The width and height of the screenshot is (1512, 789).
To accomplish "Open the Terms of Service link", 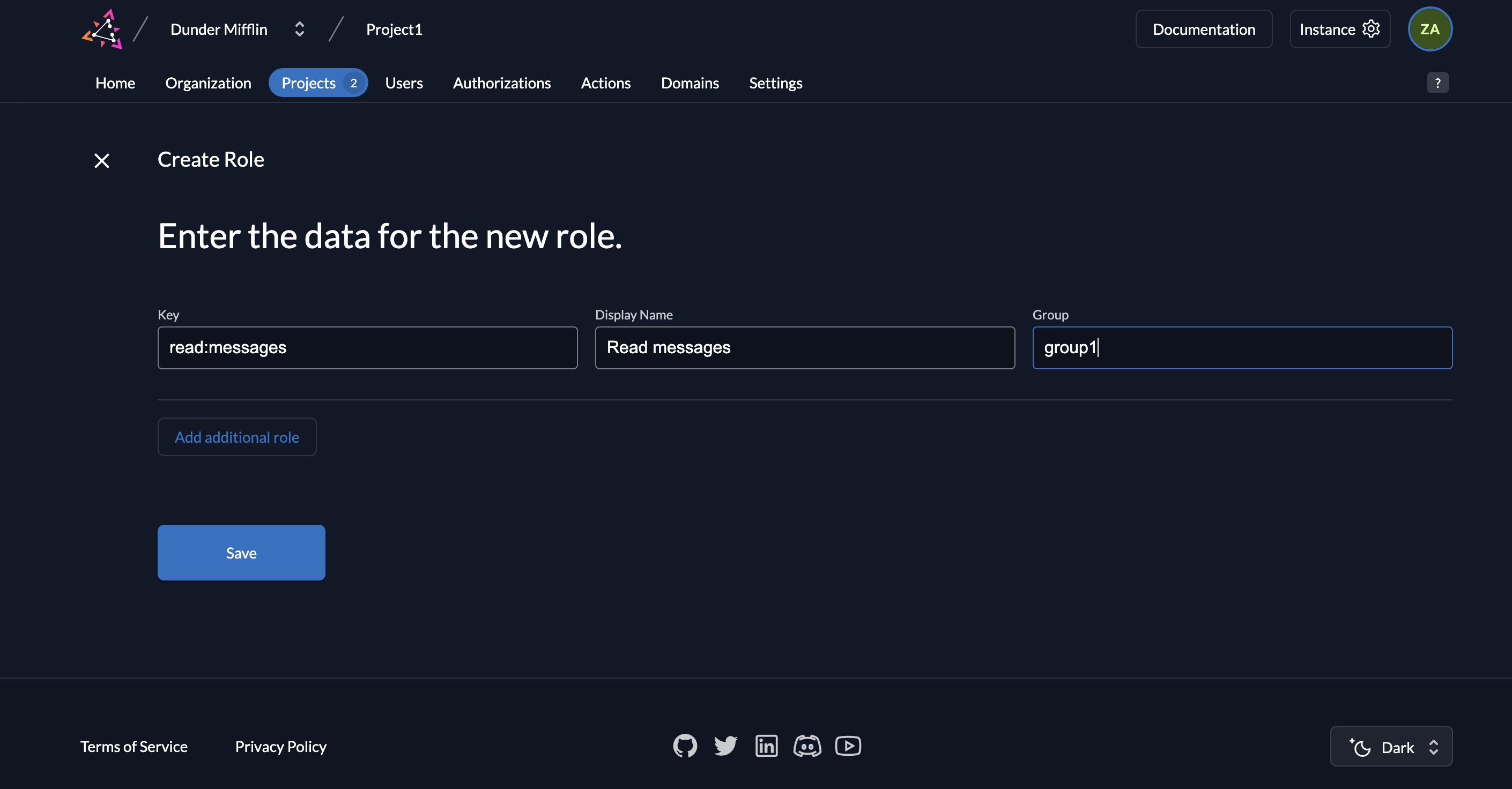I will click(x=134, y=746).
